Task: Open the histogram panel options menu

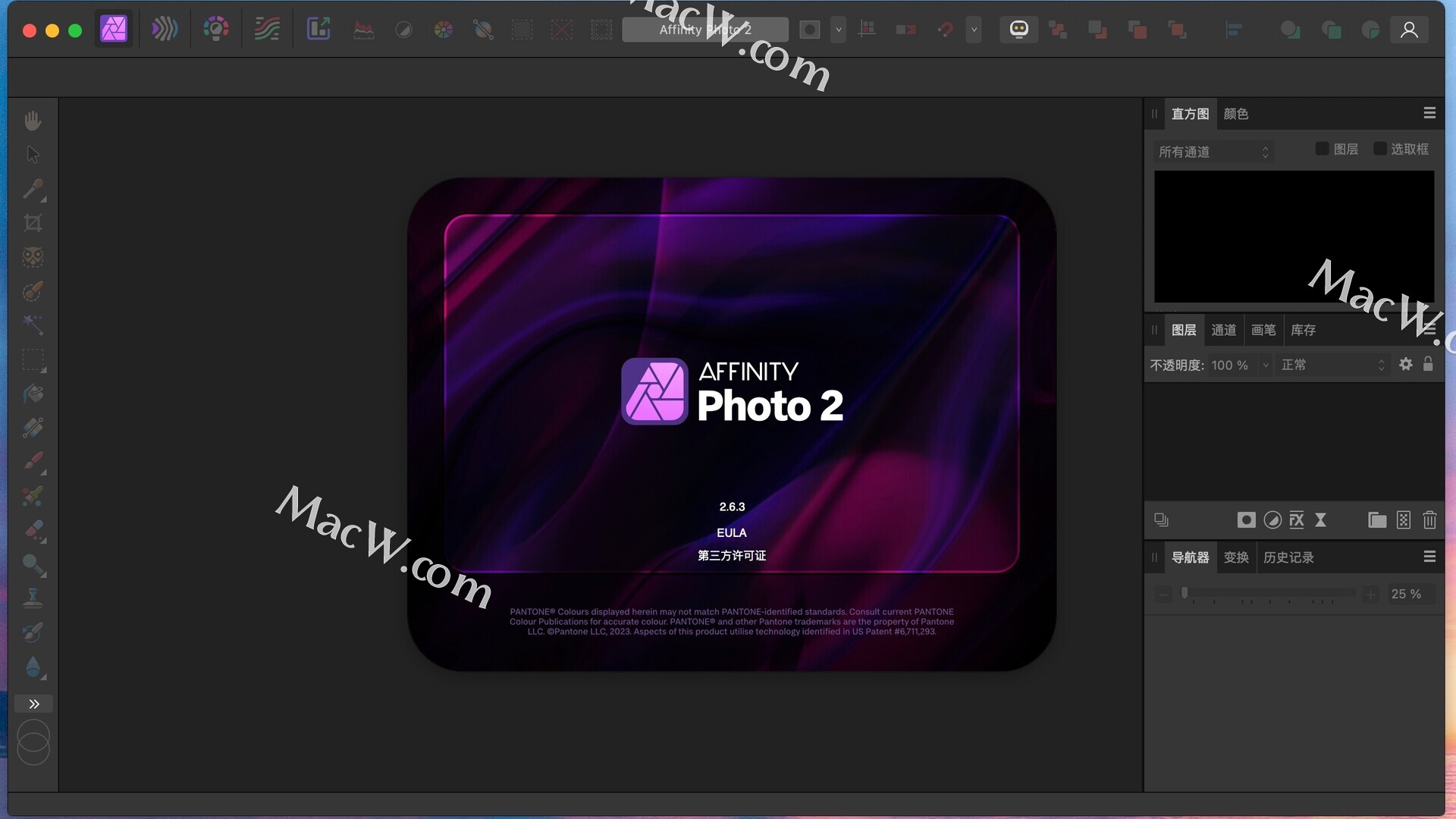Action: (1429, 113)
